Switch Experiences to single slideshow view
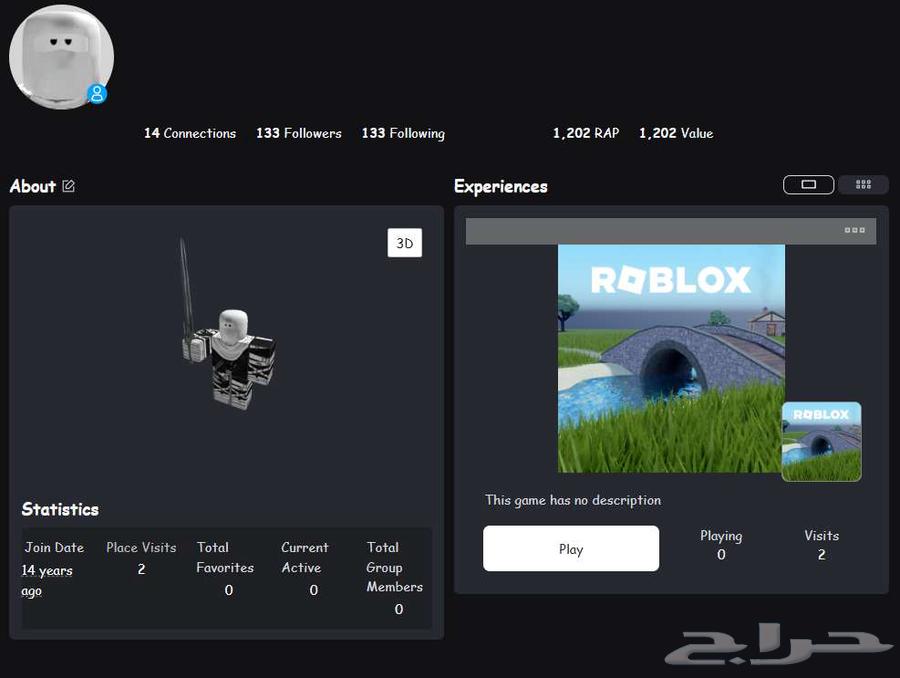 pyautogui.click(x=808, y=184)
